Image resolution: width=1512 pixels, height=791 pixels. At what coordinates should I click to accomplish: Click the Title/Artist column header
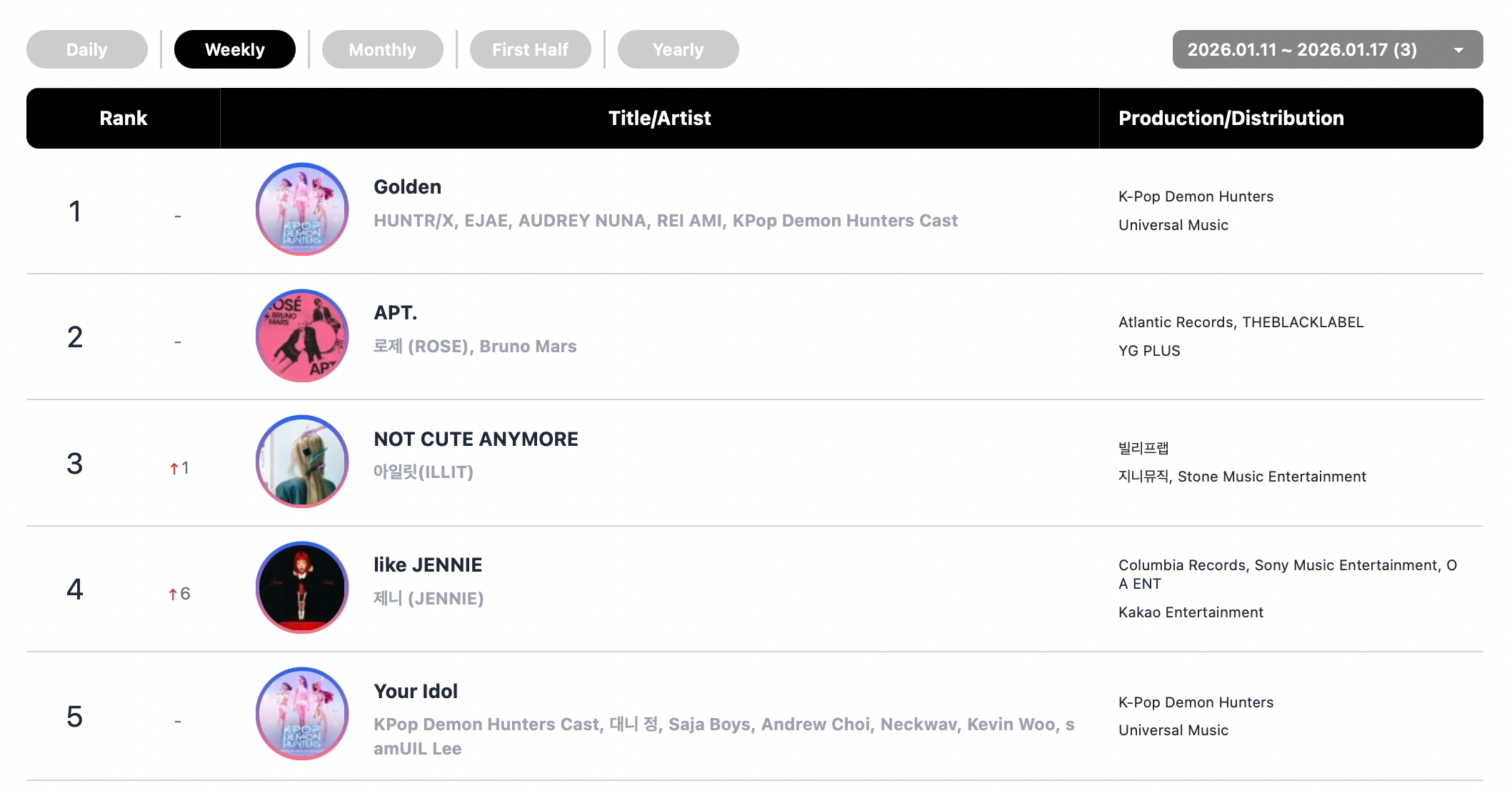pyautogui.click(x=659, y=119)
